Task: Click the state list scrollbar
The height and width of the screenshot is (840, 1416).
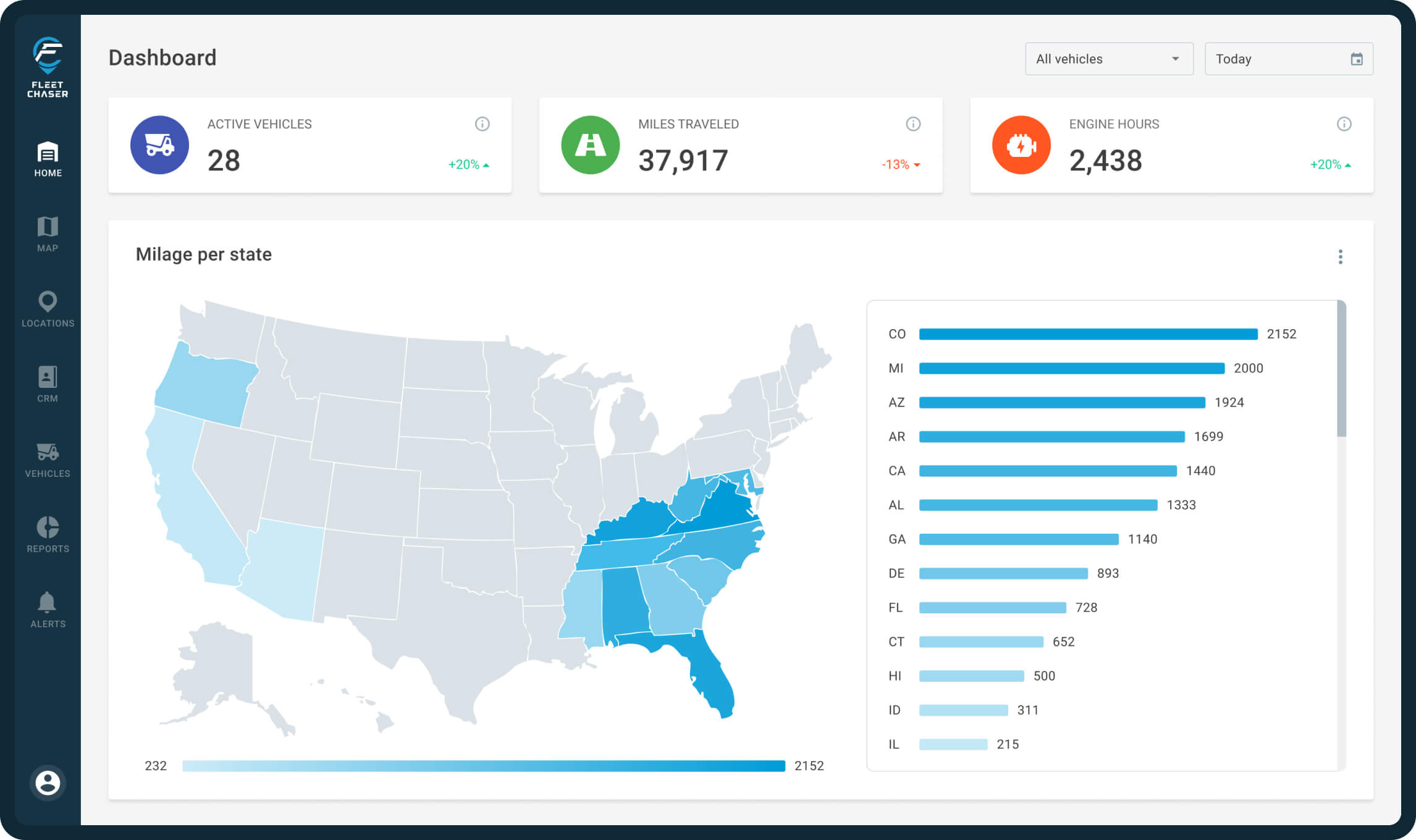Action: 1341,369
